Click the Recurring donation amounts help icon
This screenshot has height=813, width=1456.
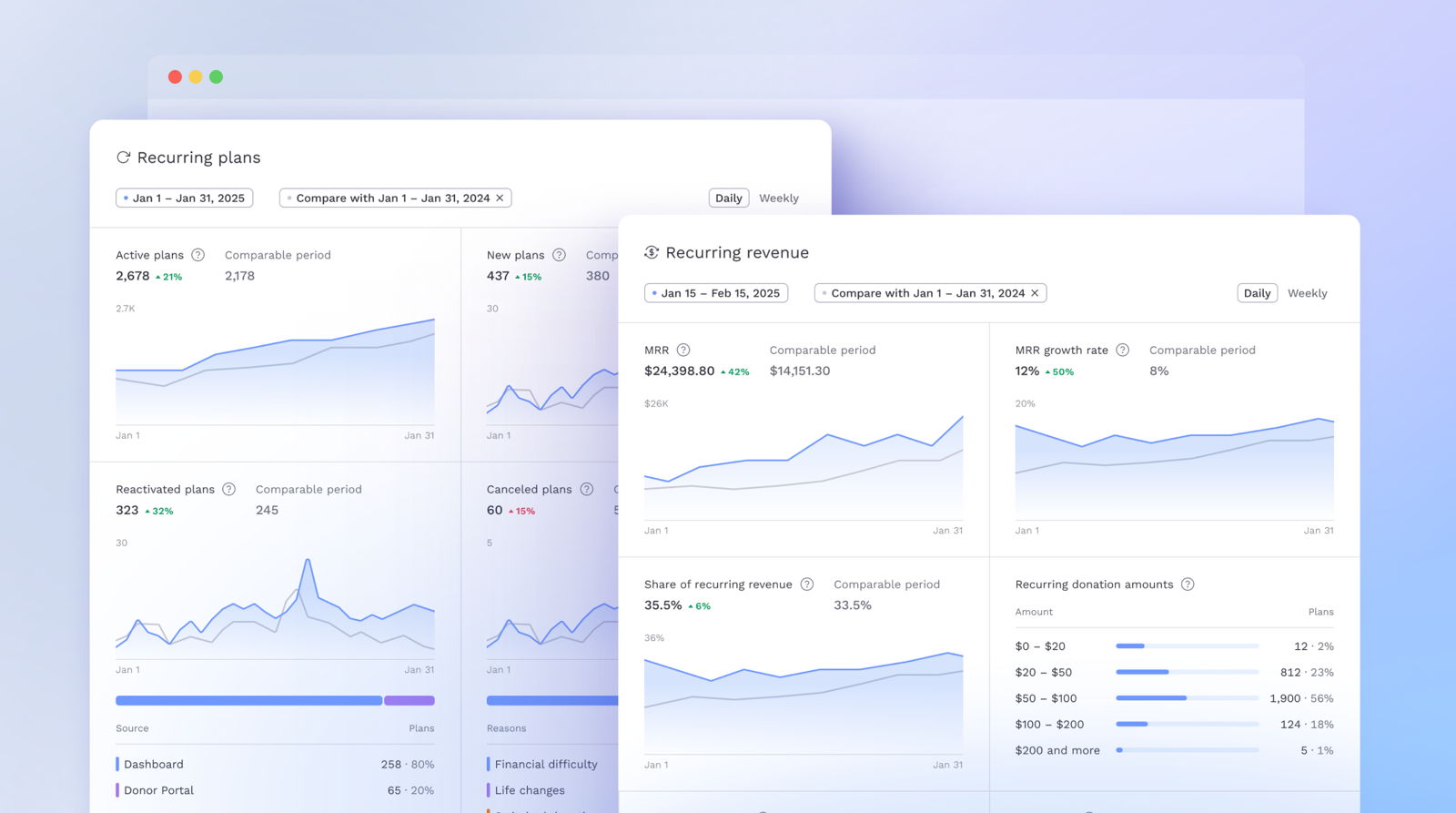tap(1188, 584)
